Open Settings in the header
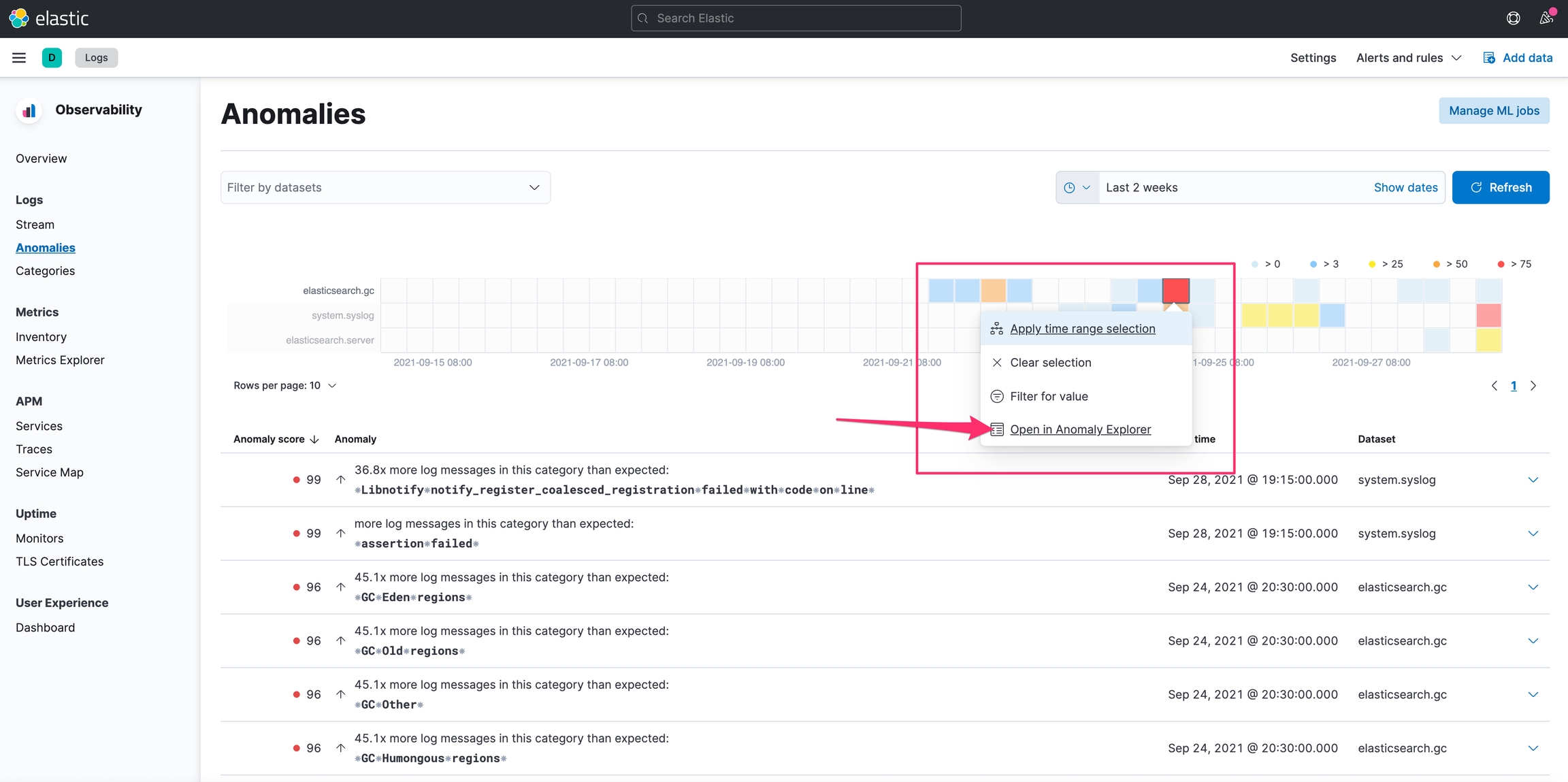This screenshot has height=782, width=1568. (x=1313, y=58)
